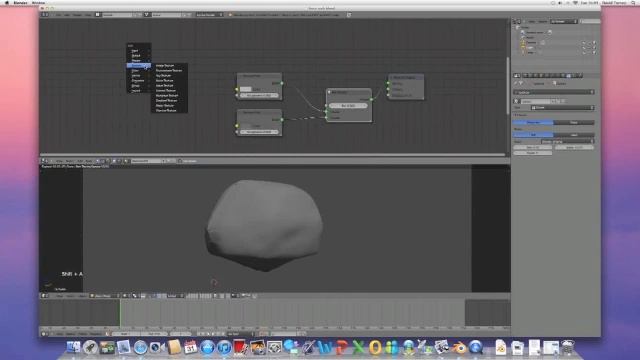Open the Global orientation dropdown
640x360 pixels.
175,296
